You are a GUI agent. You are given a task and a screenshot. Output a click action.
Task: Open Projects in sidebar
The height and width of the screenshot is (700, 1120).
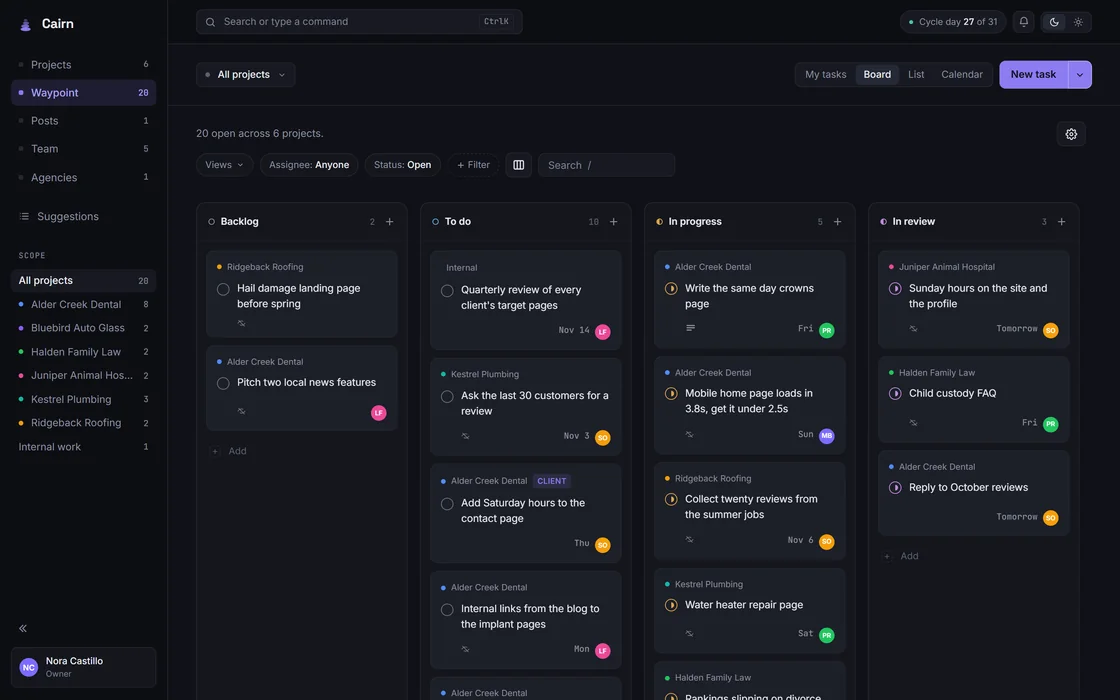point(84,65)
